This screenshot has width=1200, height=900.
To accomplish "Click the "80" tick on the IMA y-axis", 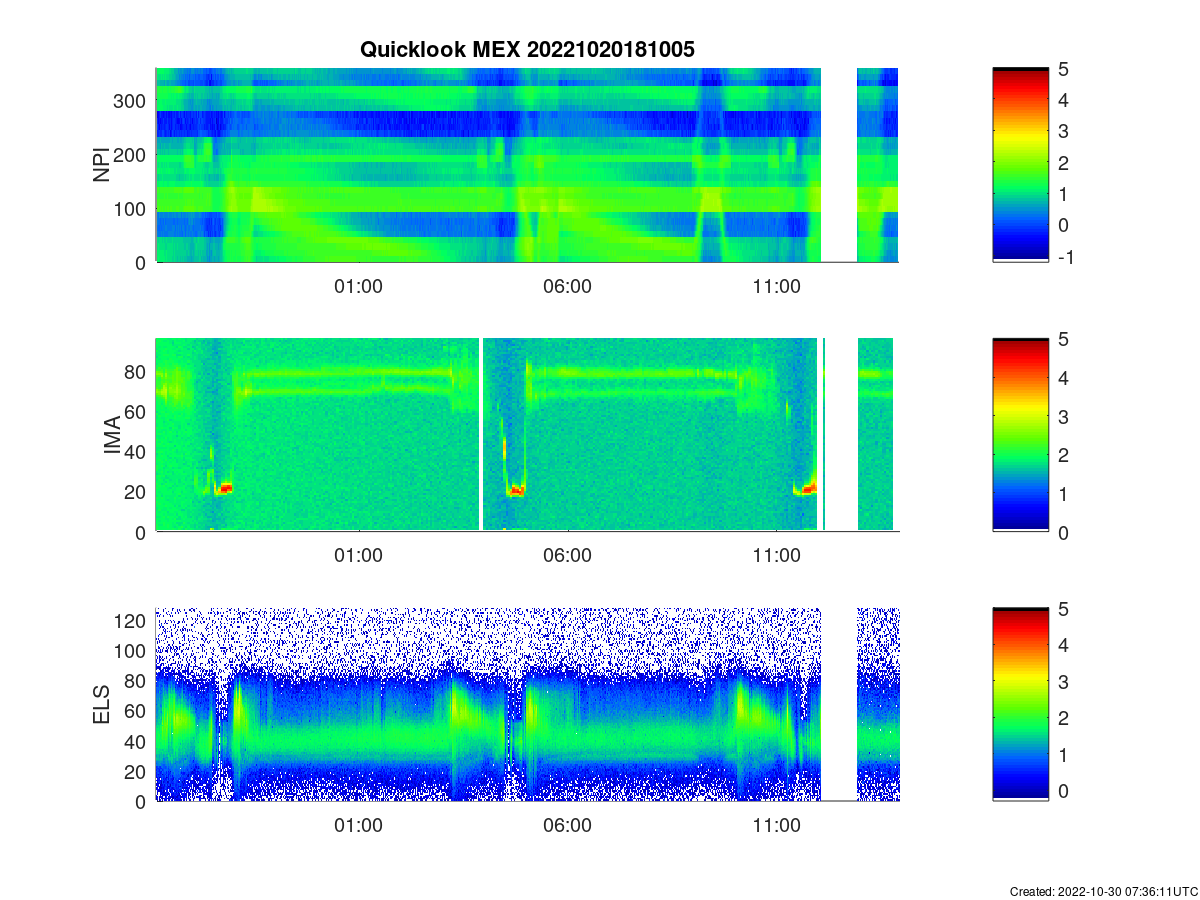I will click(x=137, y=371).
